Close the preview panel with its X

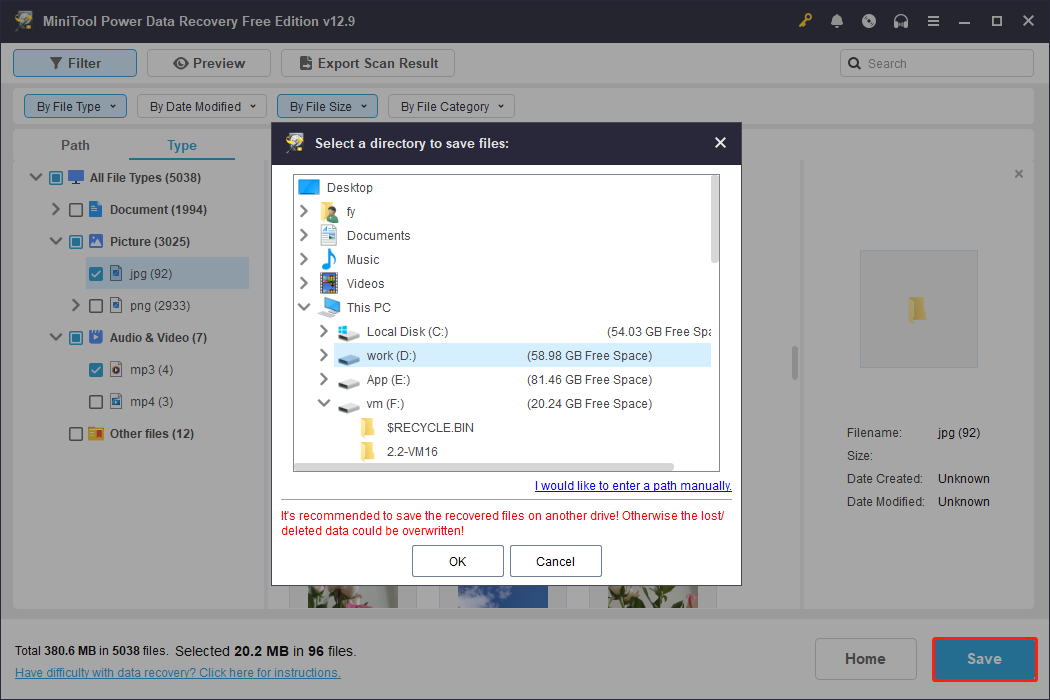[x=1019, y=174]
